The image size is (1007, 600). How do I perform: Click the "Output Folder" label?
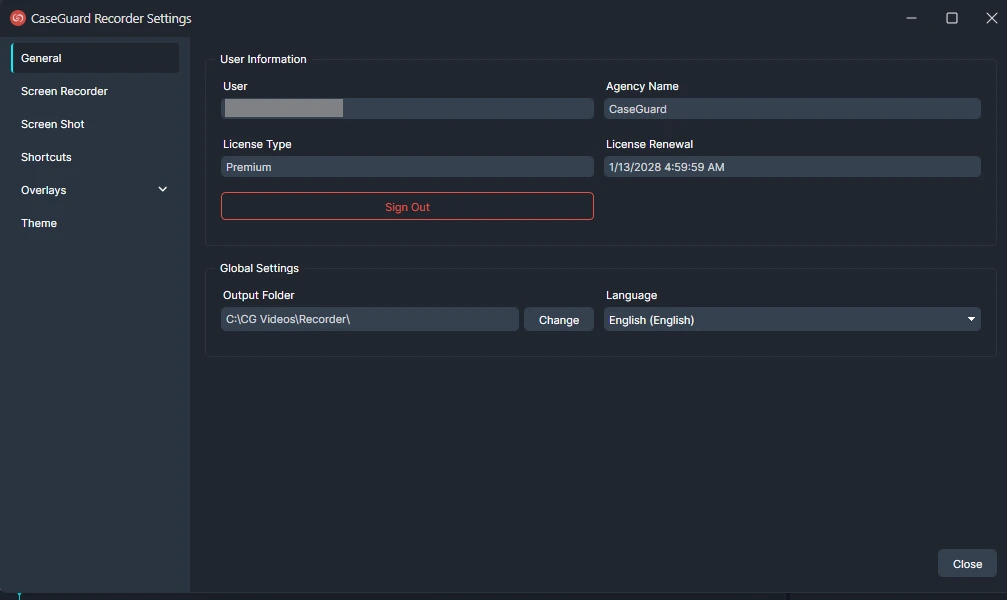258,295
